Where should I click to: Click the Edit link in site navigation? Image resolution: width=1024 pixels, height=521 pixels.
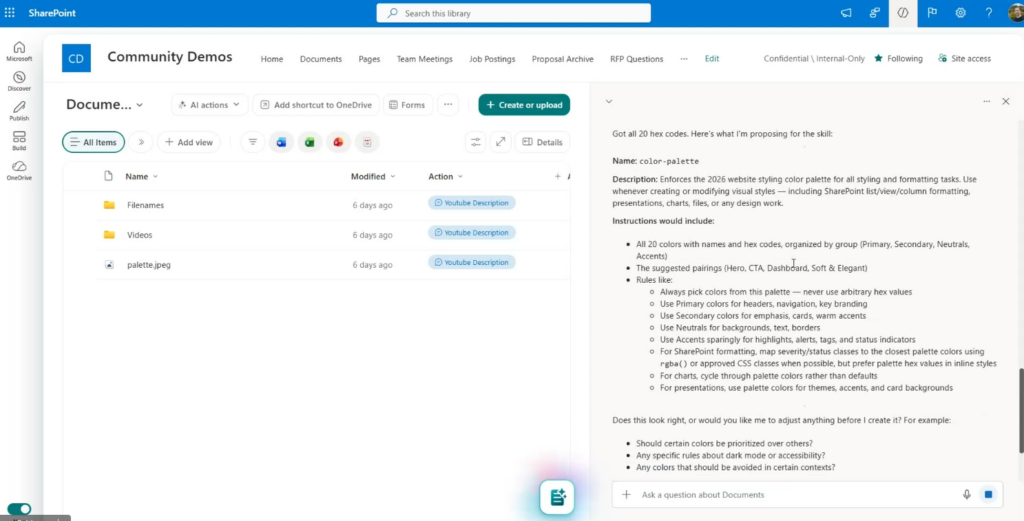click(711, 59)
